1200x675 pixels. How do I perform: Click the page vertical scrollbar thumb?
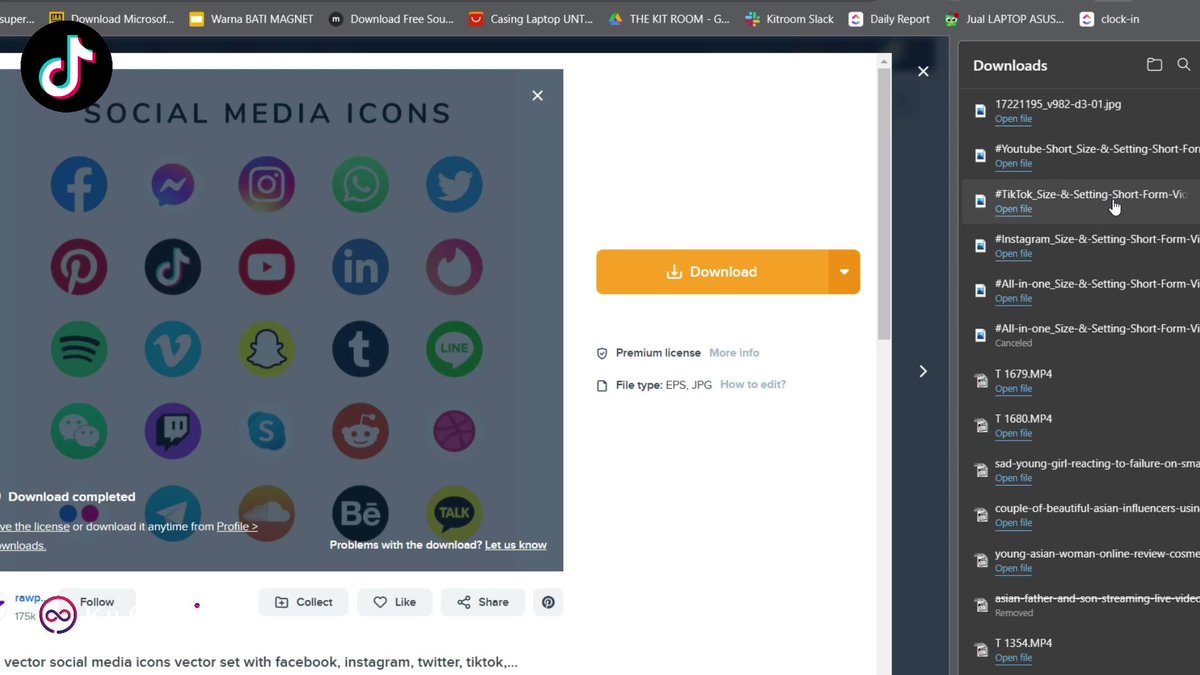point(883,205)
